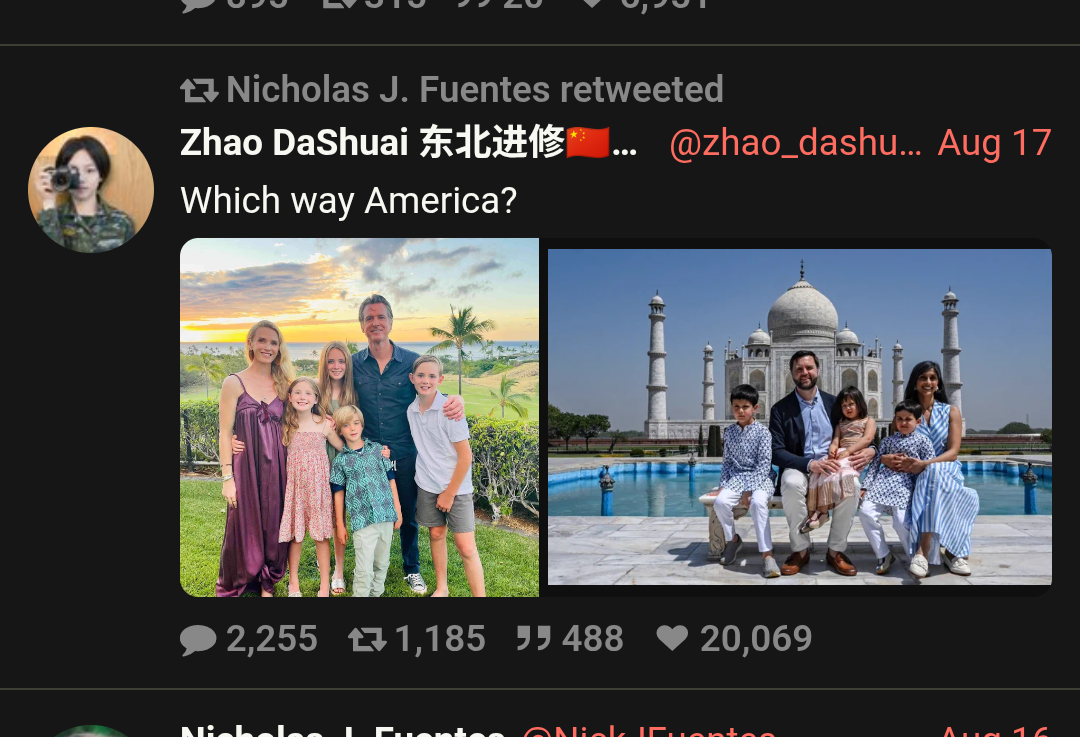This screenshot has height=737, width=1080.
Task: Click the 20,069 likes count
Action: click(x=756, y=639)
